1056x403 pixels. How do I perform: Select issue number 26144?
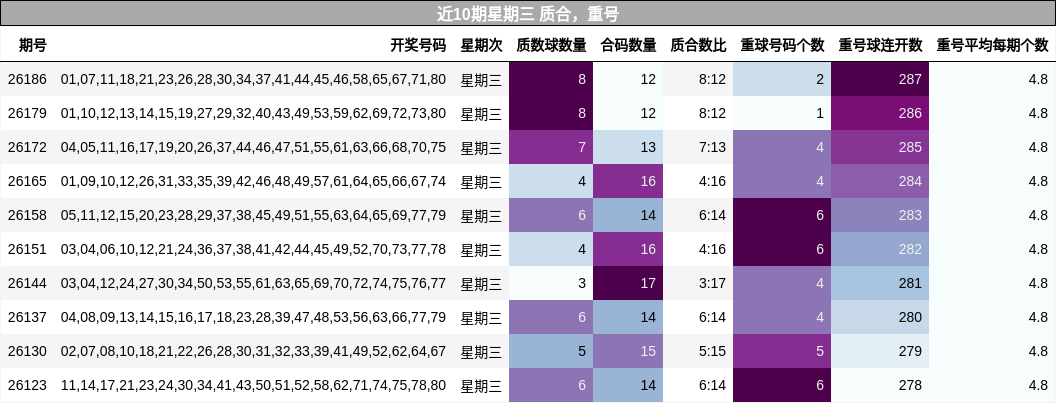(x=28, y=284)
